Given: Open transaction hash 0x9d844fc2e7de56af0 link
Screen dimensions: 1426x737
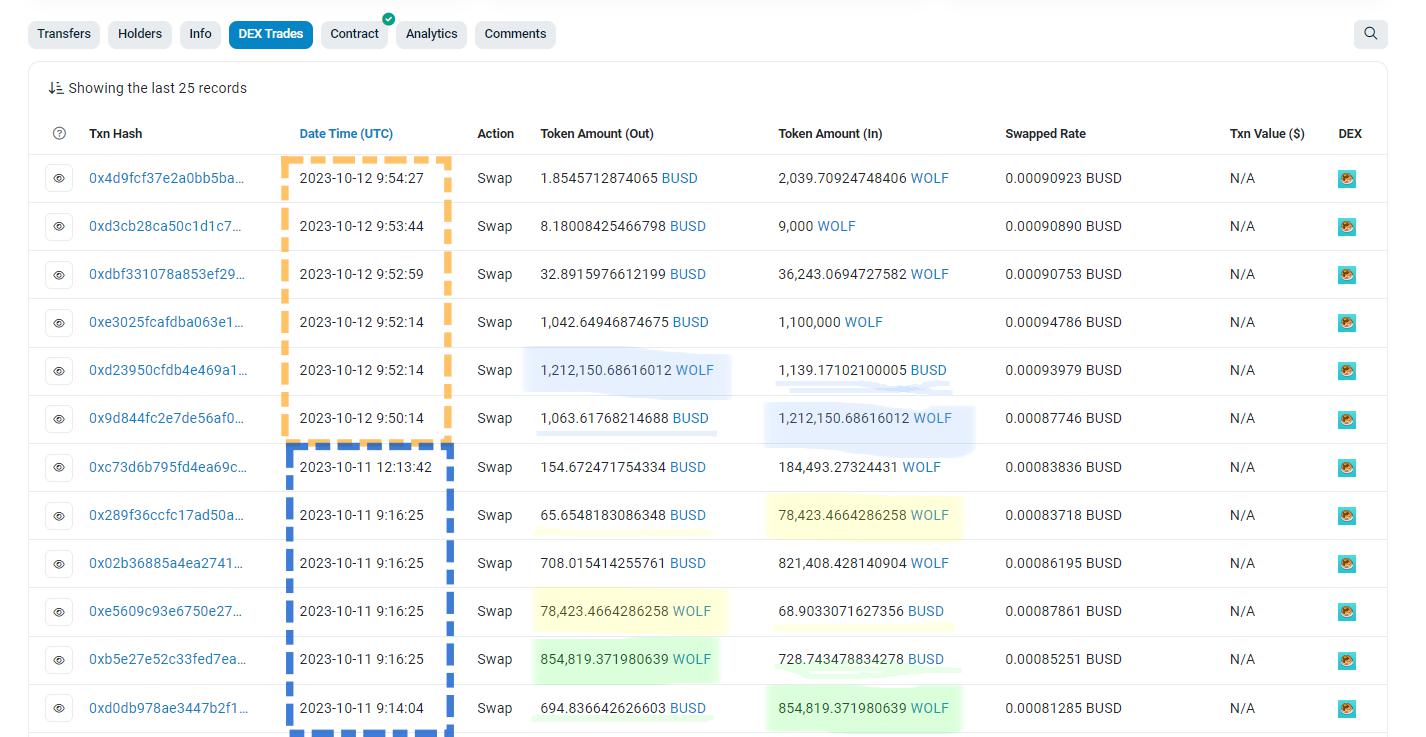Looking at the screenshot, I should pyautogui.click(x=166, y=418).
